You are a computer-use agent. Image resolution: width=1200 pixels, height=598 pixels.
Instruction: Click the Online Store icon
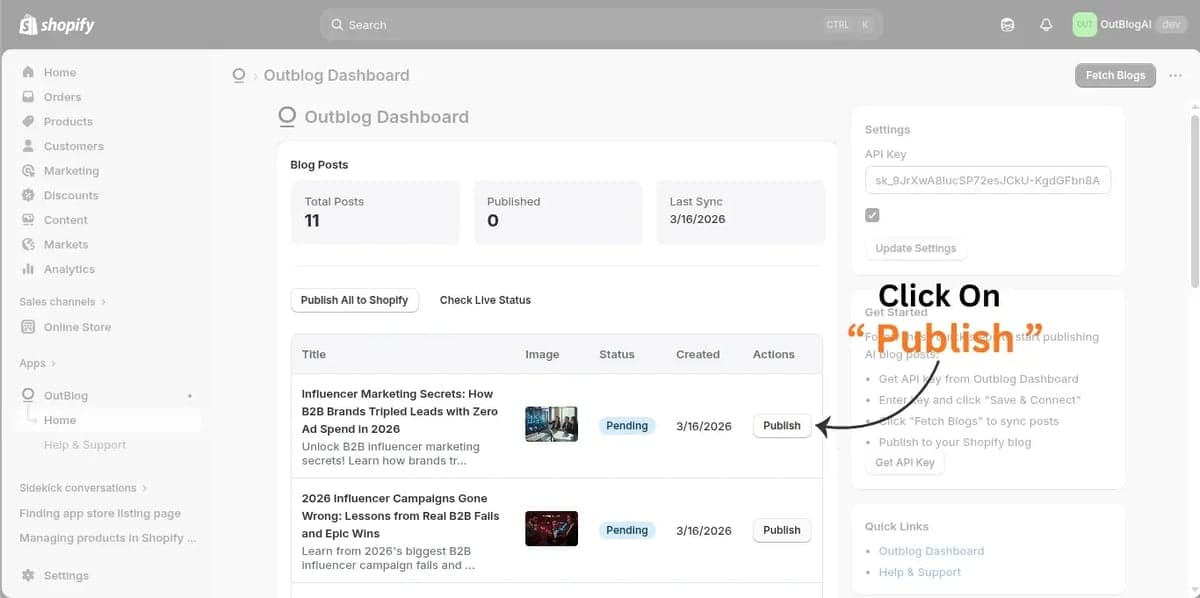[x=28, y=327]
